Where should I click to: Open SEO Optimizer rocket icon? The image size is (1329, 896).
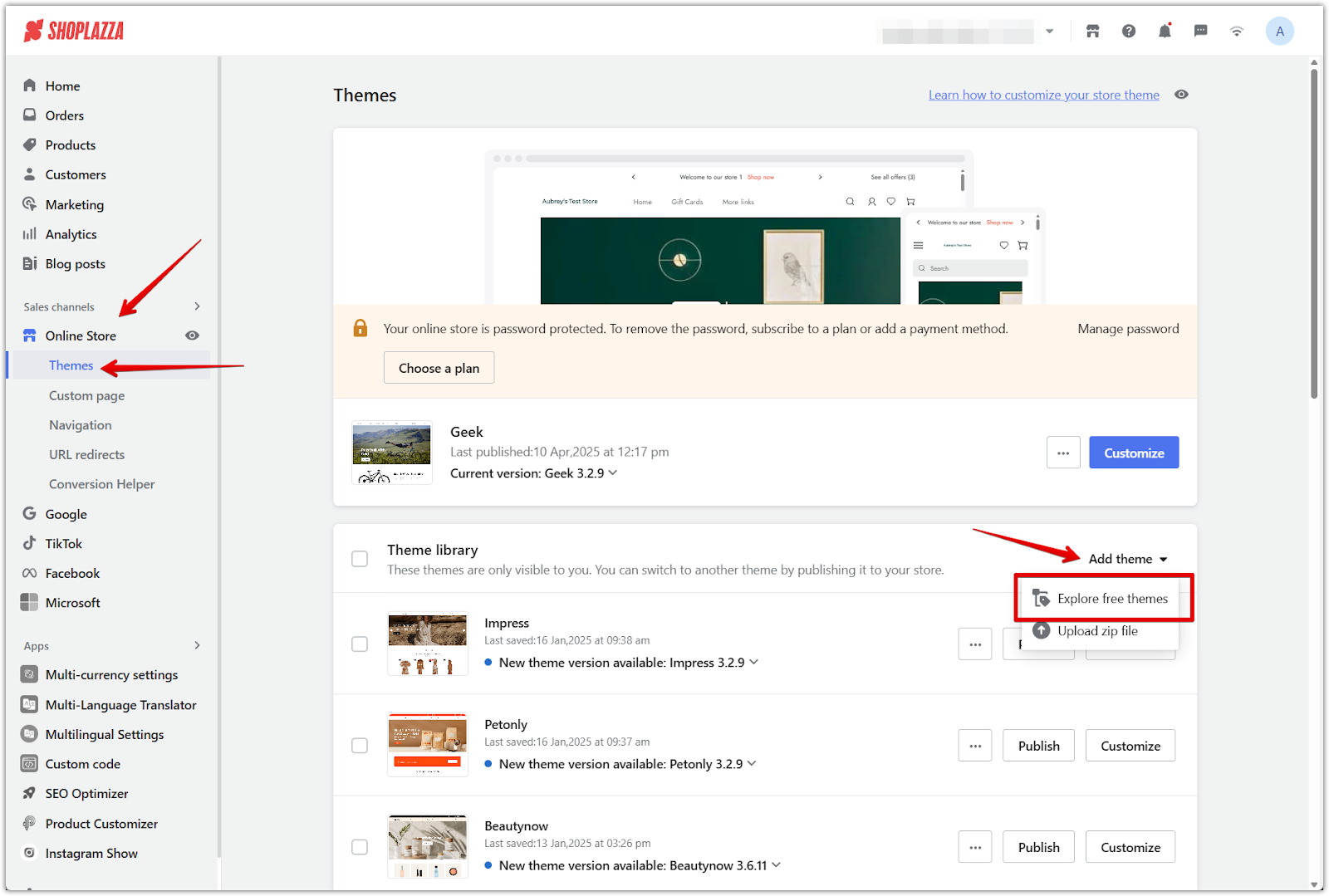[29, 793]
